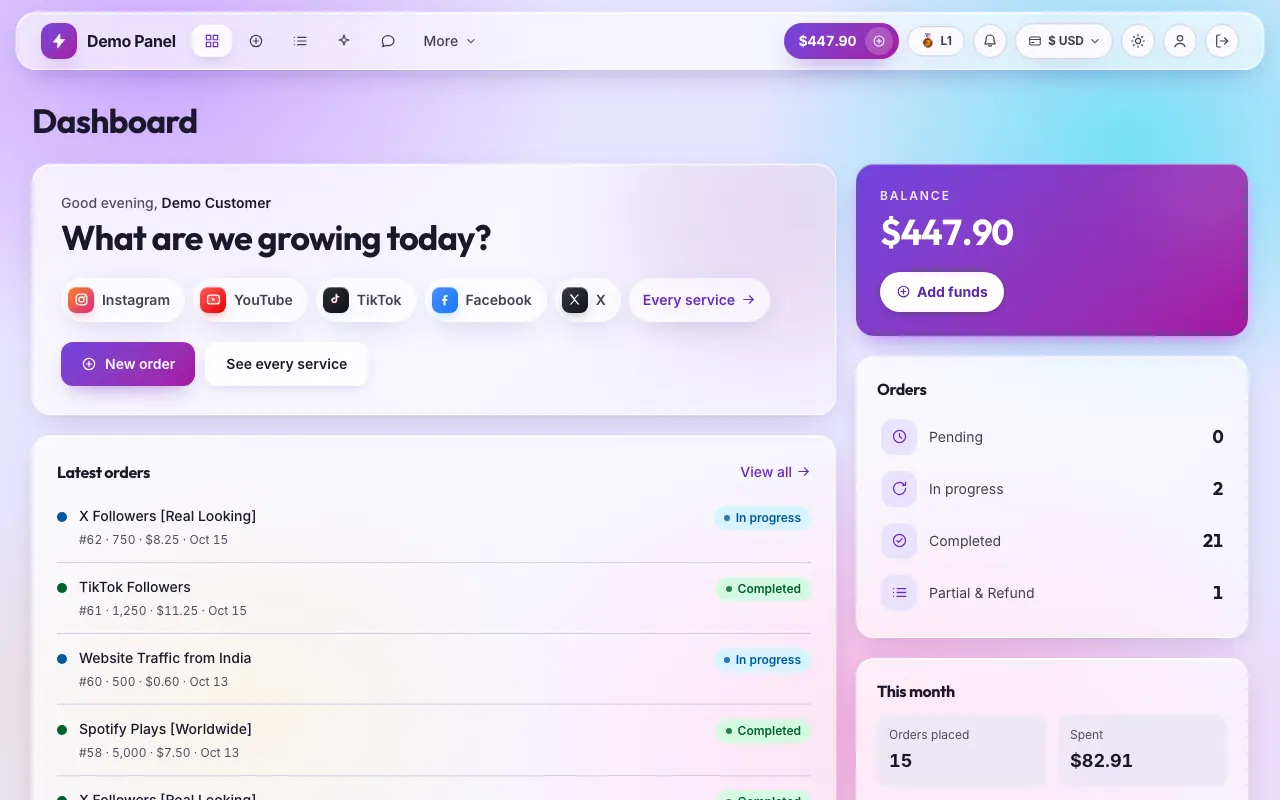Select the Facebook service chip
Viewport: 1280px width, 800px height.
486,300
